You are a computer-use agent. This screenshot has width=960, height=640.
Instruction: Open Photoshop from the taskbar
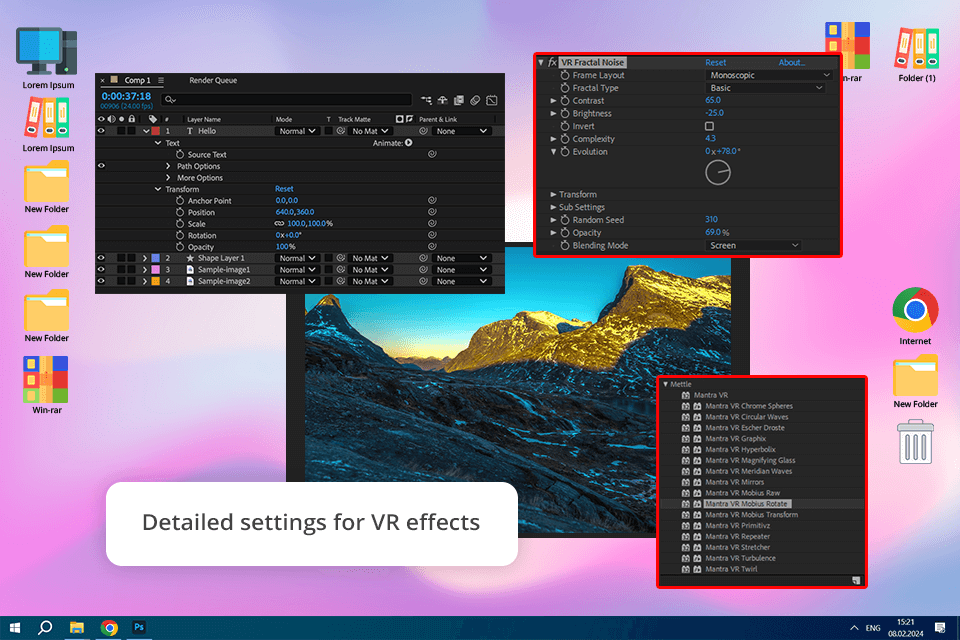click(139, 627)
